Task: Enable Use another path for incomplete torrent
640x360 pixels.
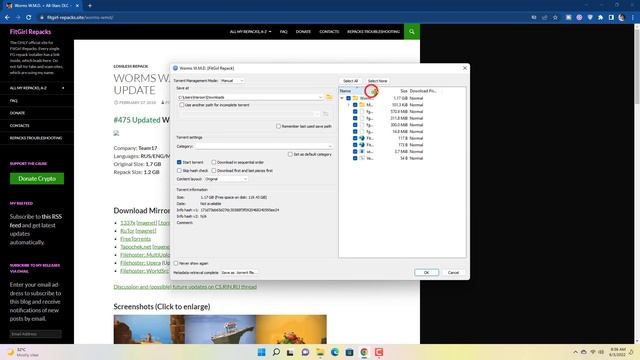Action: tap(182, 105)
